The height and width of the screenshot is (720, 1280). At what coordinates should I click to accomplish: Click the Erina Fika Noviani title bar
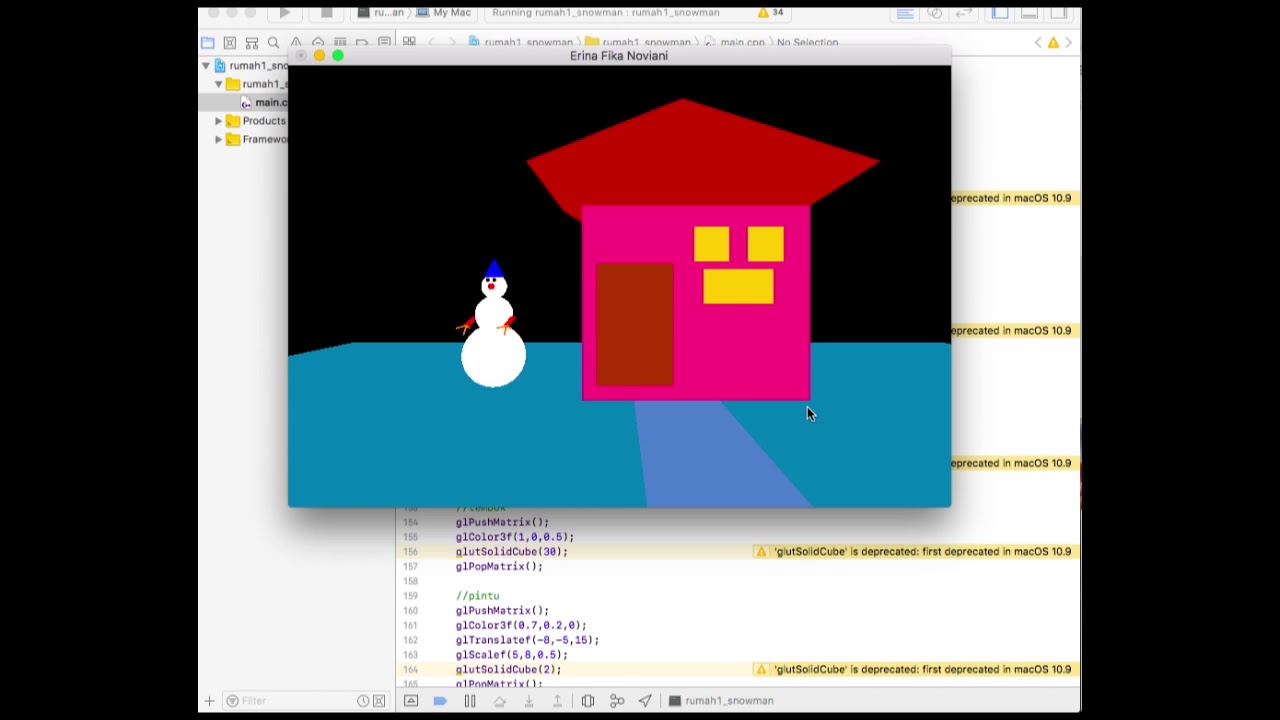pos(619,56)
